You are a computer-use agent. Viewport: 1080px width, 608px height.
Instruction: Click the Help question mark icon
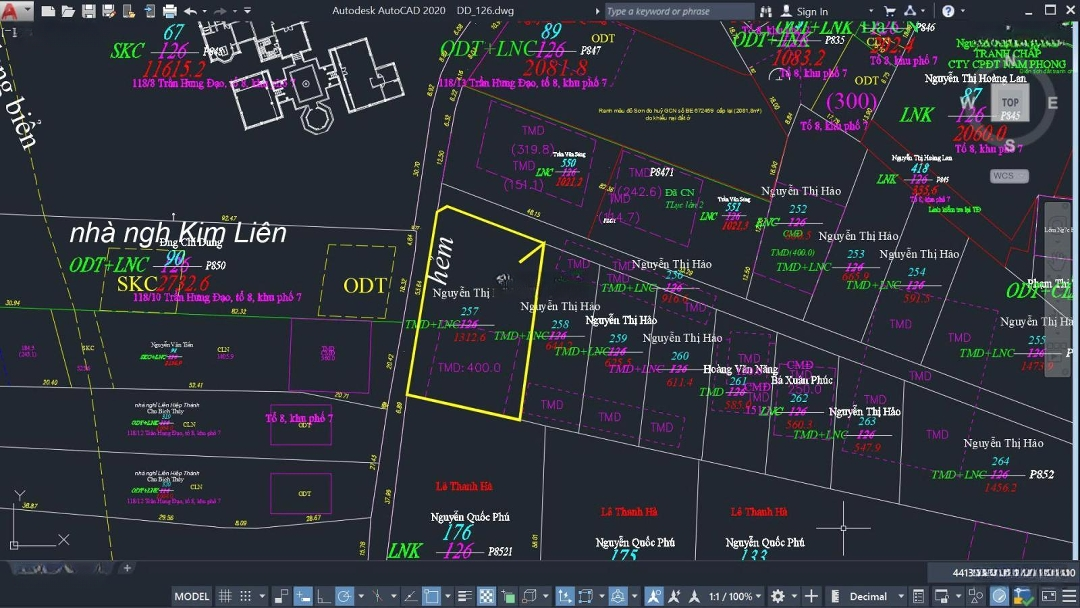(x=948, y=11)
